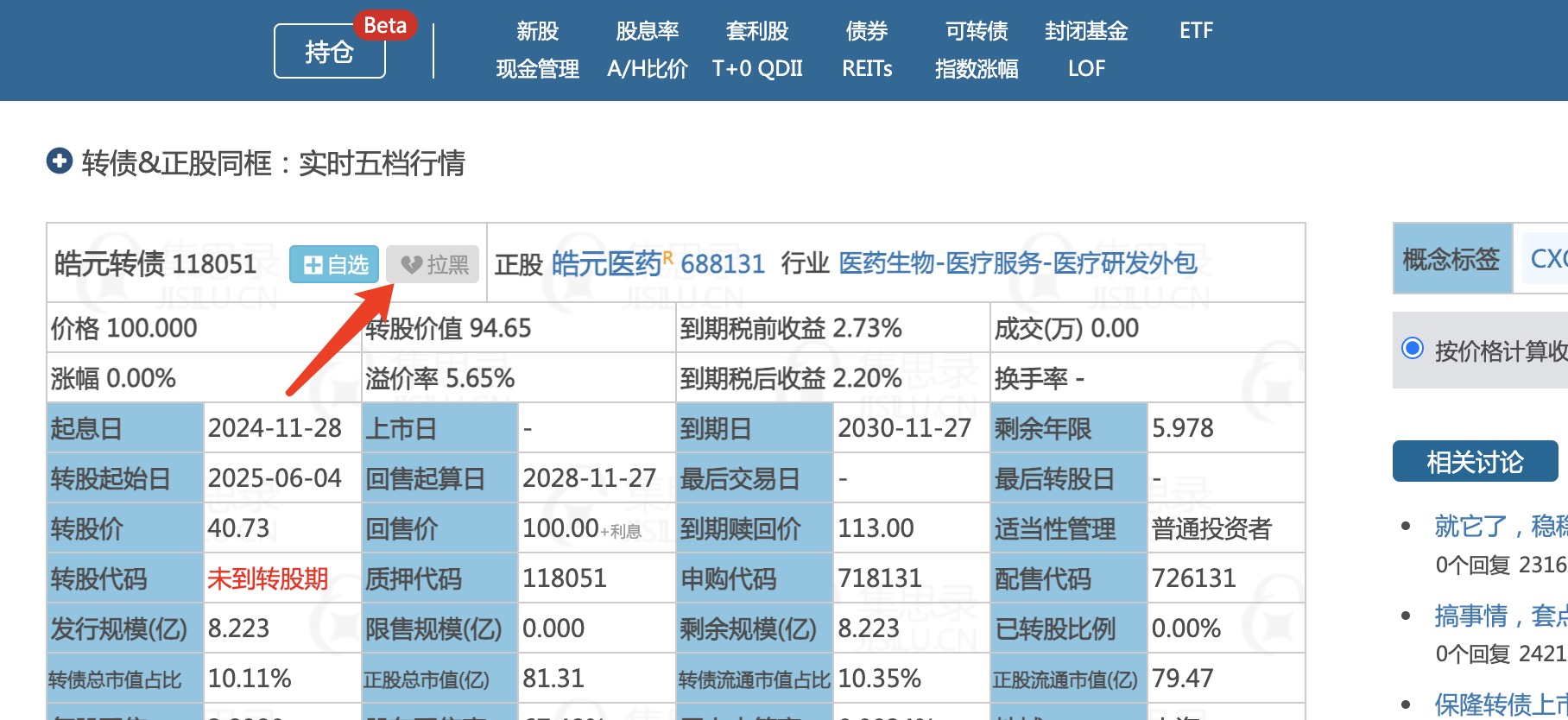The image size is (1568, 720).
Task: Select 价格 100.000 cell
Action: pyautogui.click(x=204, y=328)
